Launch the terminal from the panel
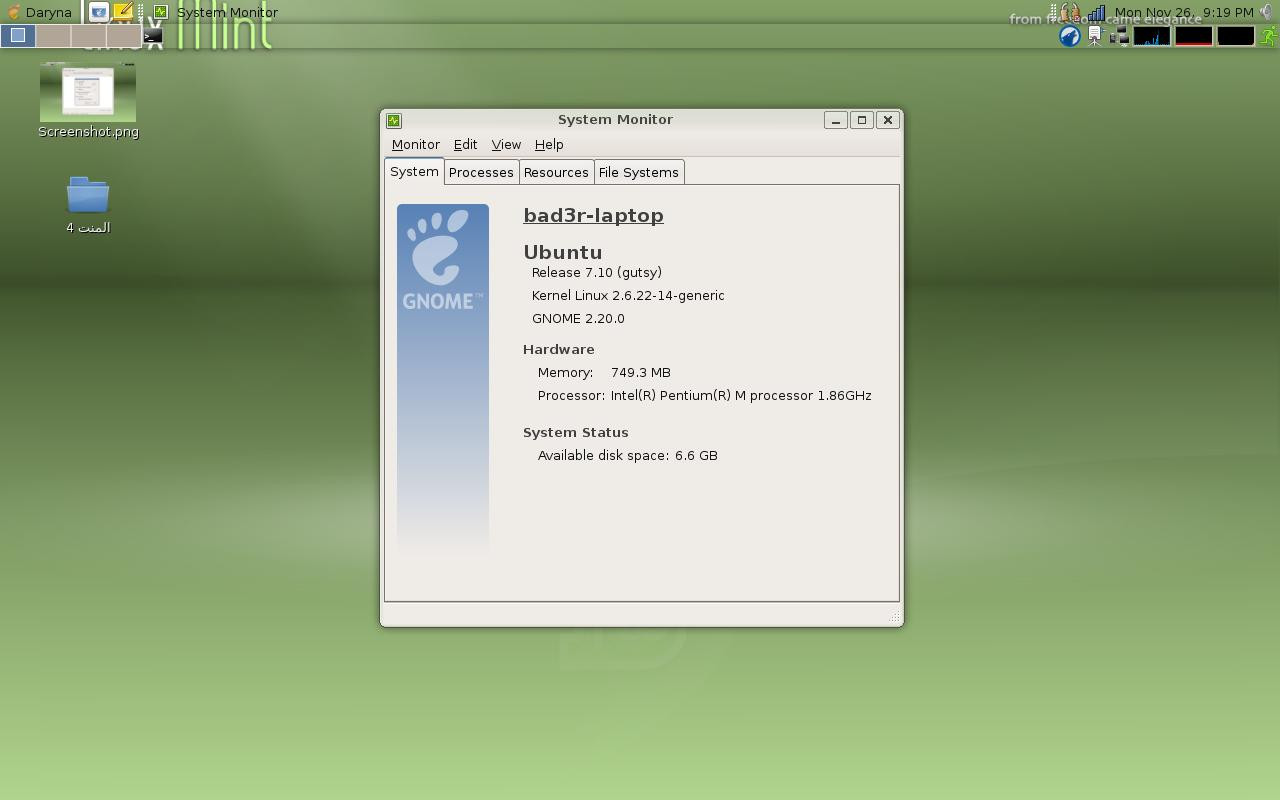The image size is (1280, 800). [x=153, y=36]
